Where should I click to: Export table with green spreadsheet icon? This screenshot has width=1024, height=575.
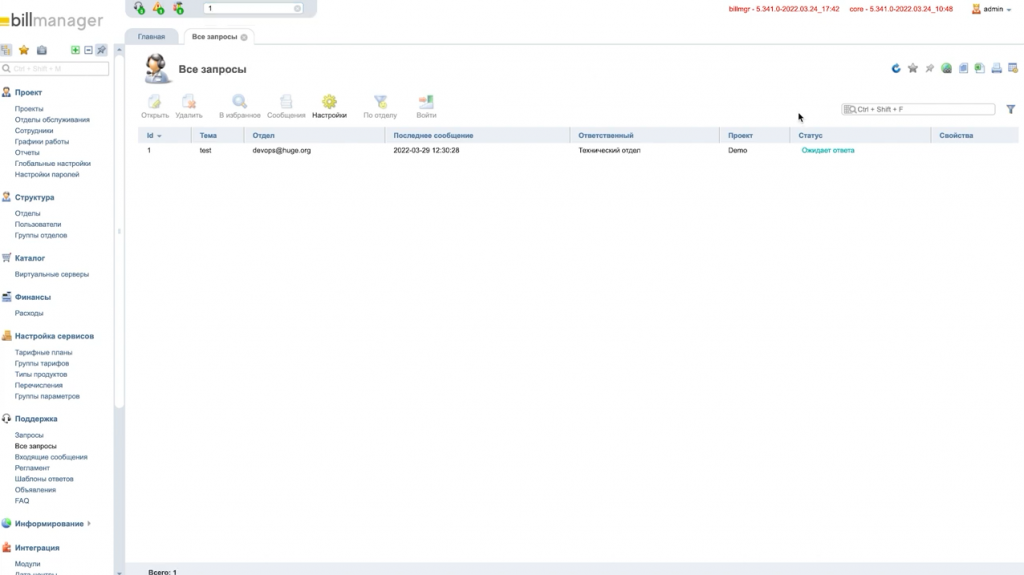(x=980, y=69)
